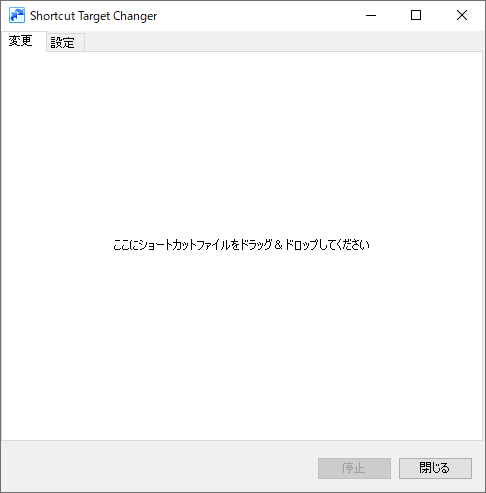Maximize the Shortcut Target Changer window
The image size is (486, 493).
pyautogui.click(x=416, y=15)
